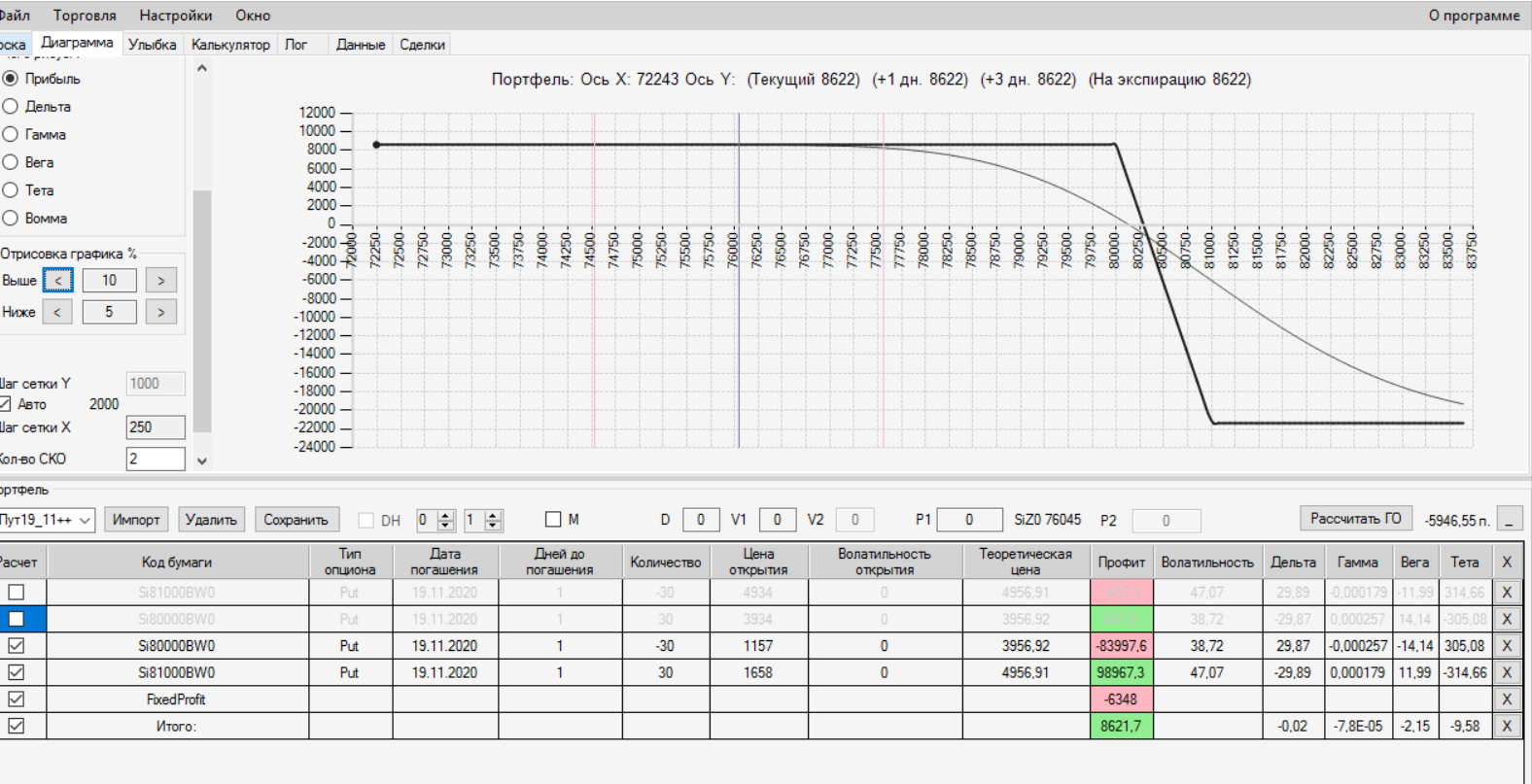
Task: Switch to the Лог tab
Action: (296, 45)
